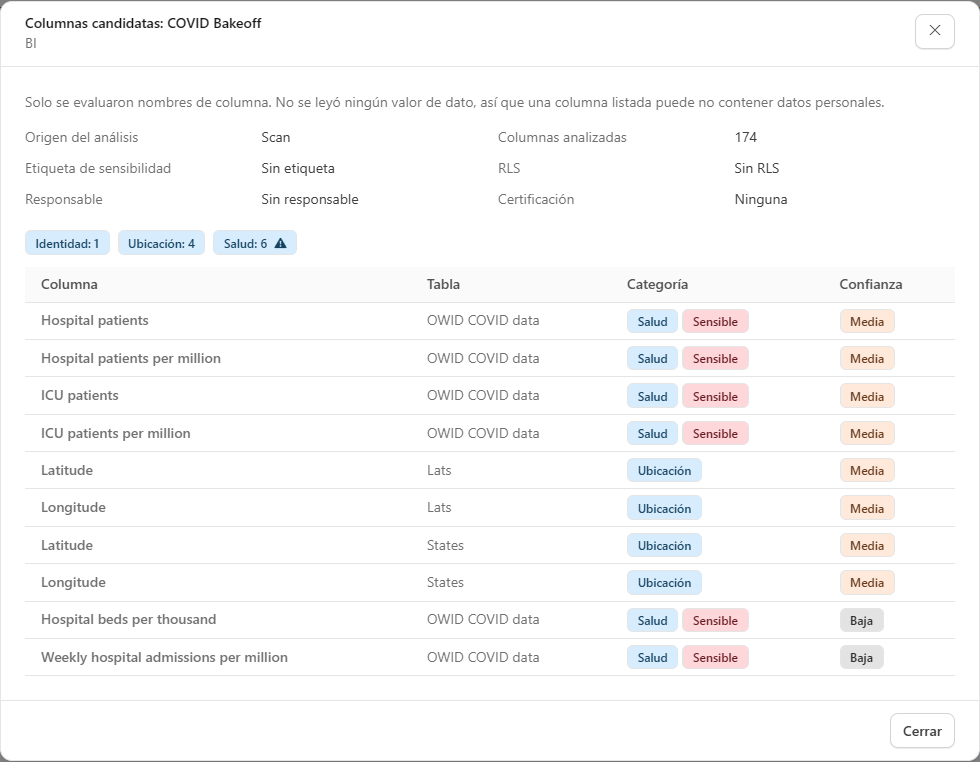Click the Ubicación badge in the Latitude Lats row
Screen dimensions: 980x762
click(664, 471)
